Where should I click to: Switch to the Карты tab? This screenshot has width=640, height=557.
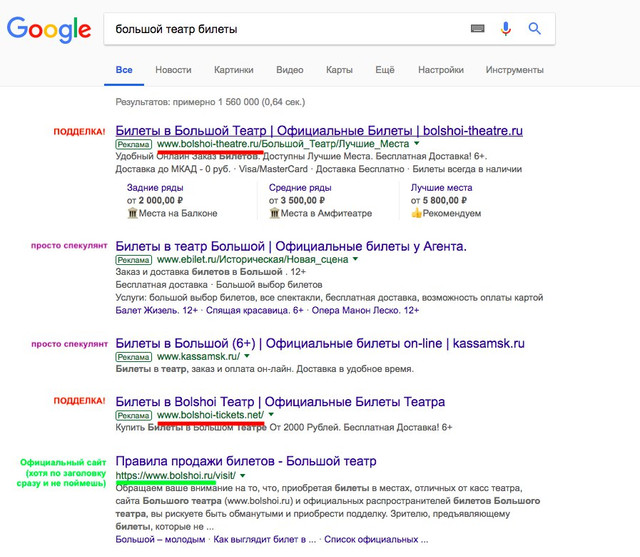(339, 70)
